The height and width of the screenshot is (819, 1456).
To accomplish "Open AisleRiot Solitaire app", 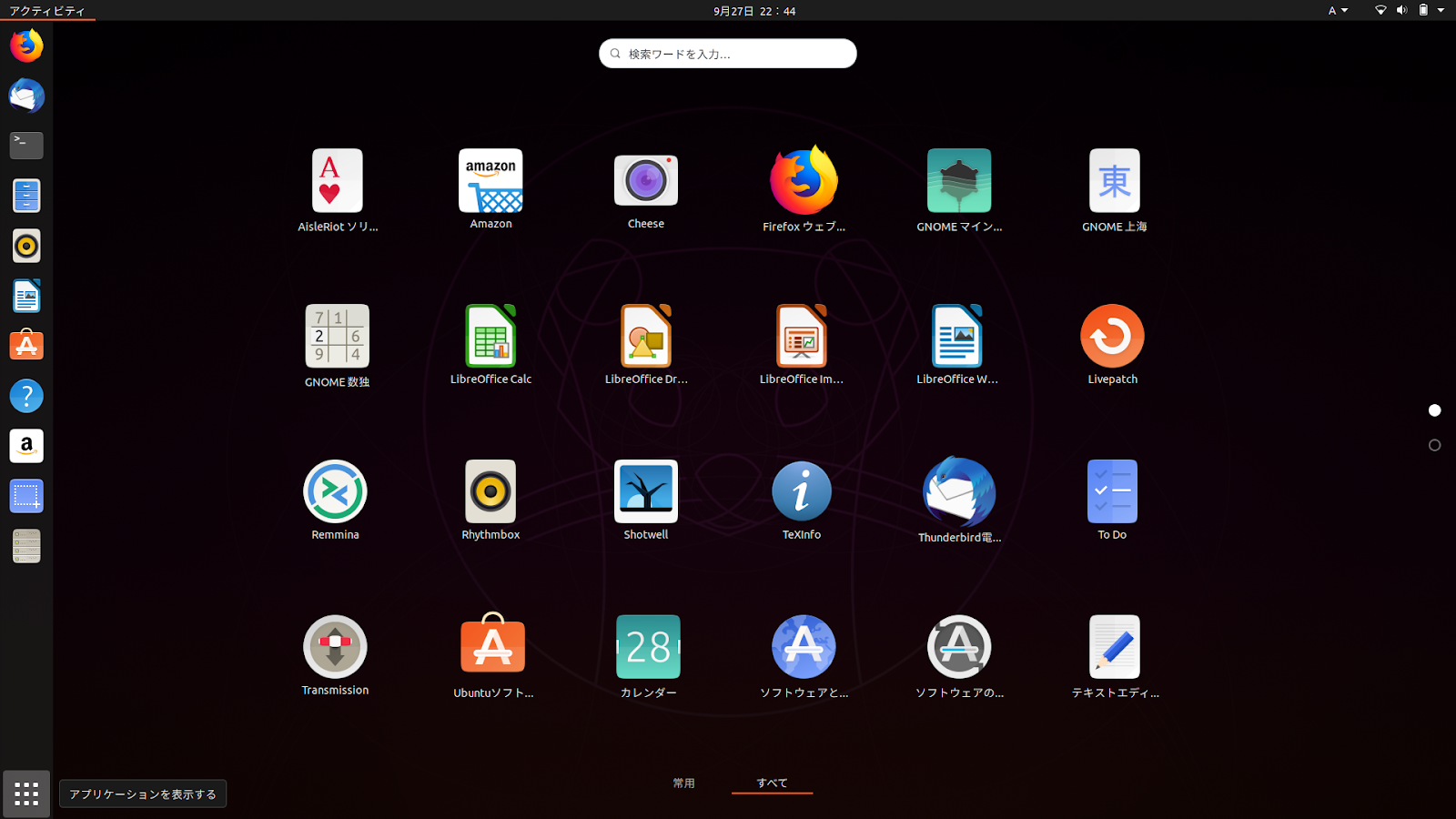I will pyautogui.click(x=337, y=181).
